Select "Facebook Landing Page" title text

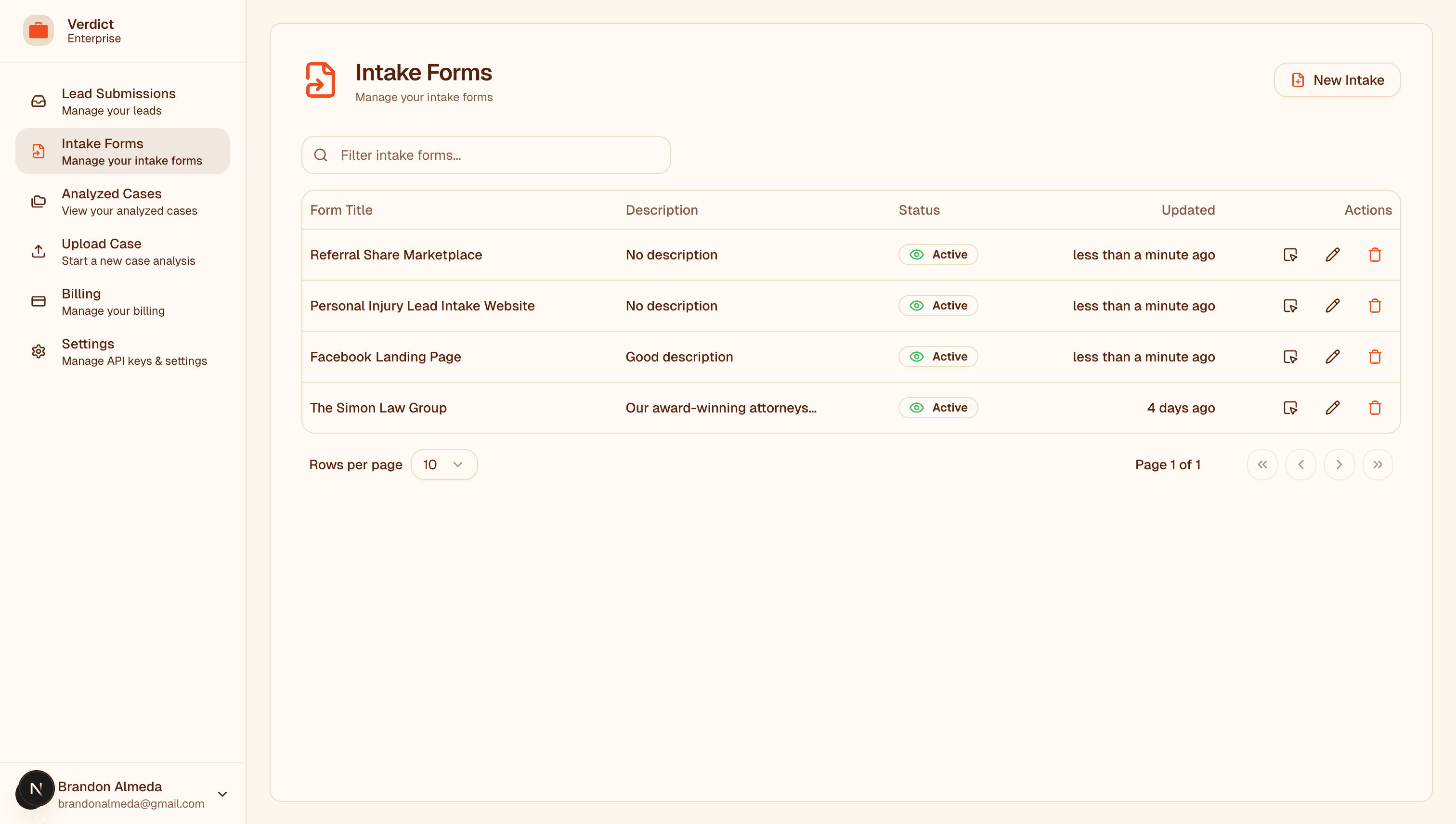tap(386, 357)
